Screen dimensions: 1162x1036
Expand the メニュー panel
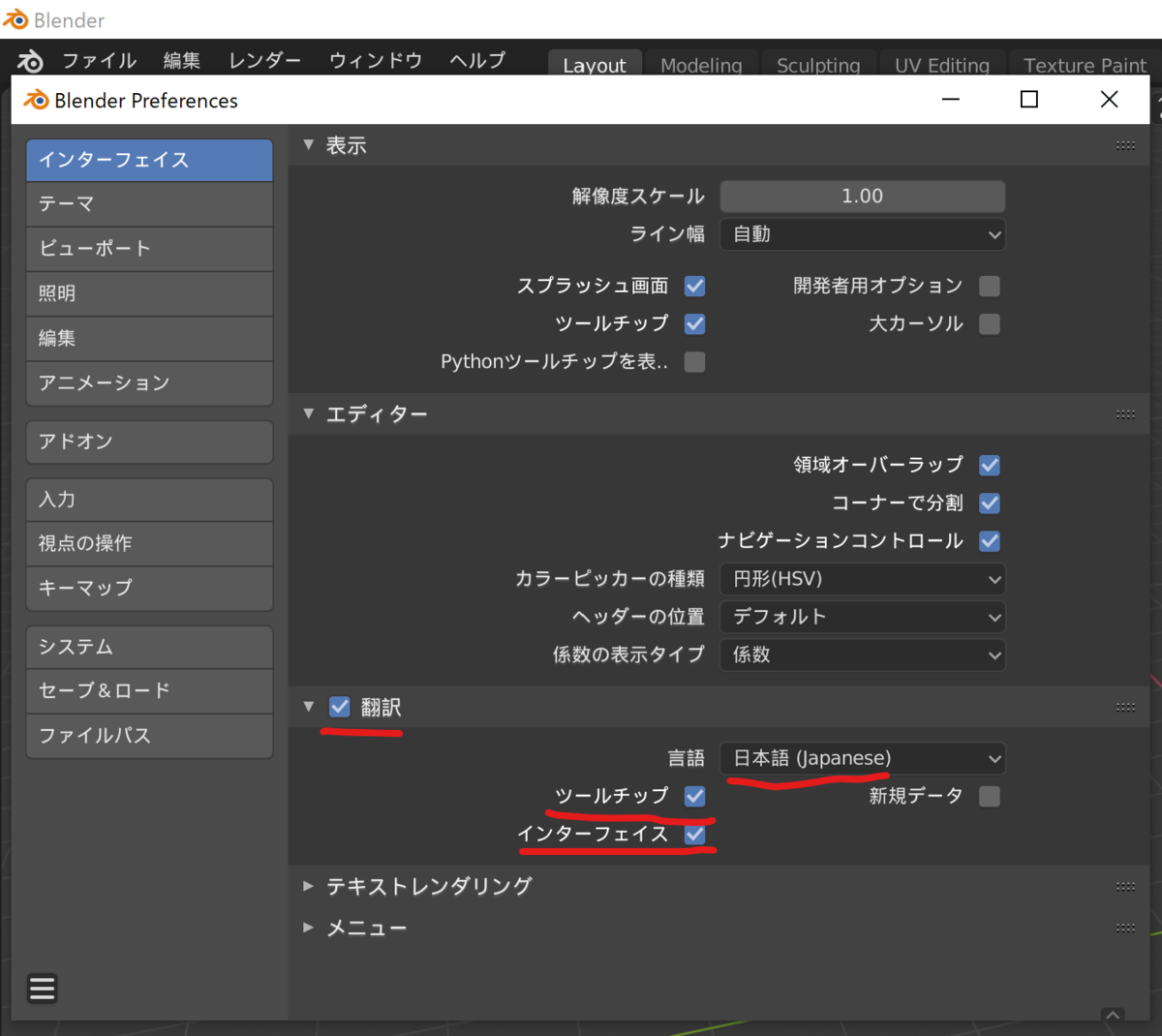click(x=309, y=928)
